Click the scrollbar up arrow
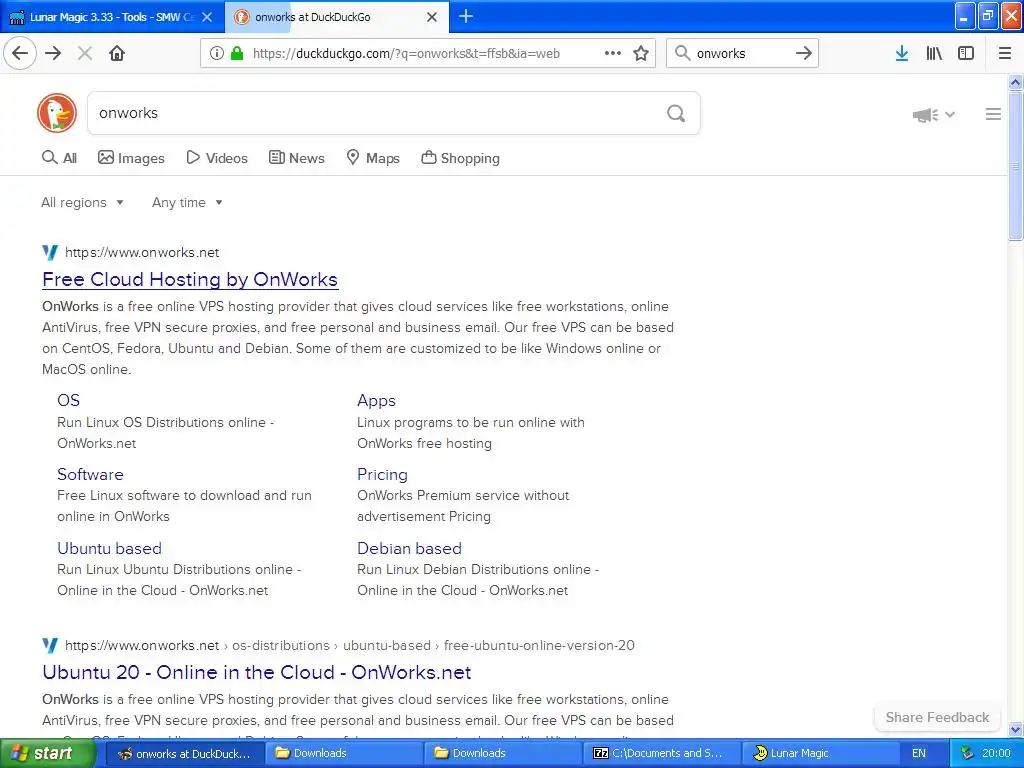 click(1015, 82)
